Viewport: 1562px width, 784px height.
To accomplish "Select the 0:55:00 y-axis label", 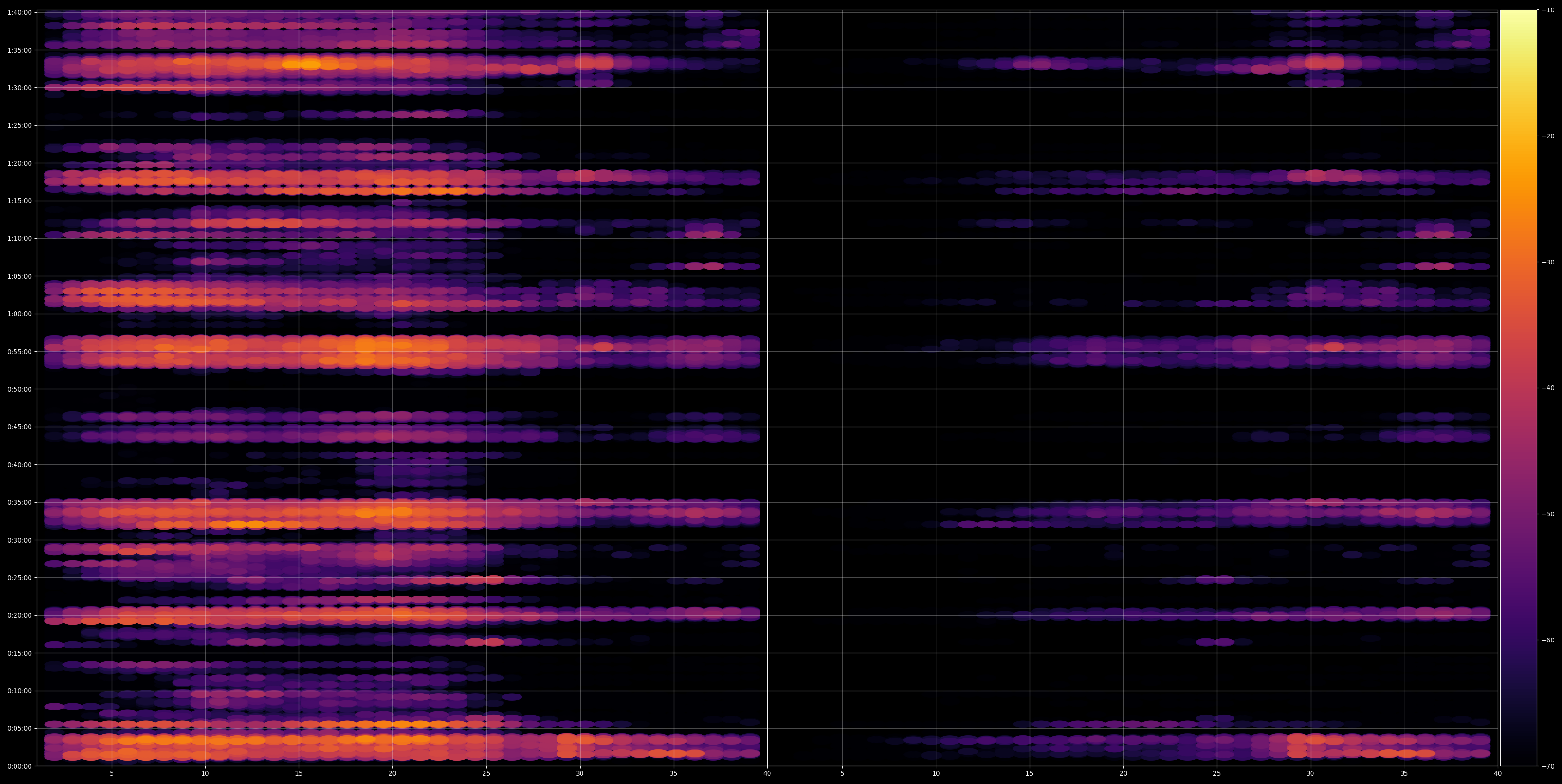I will pos(19,352).
